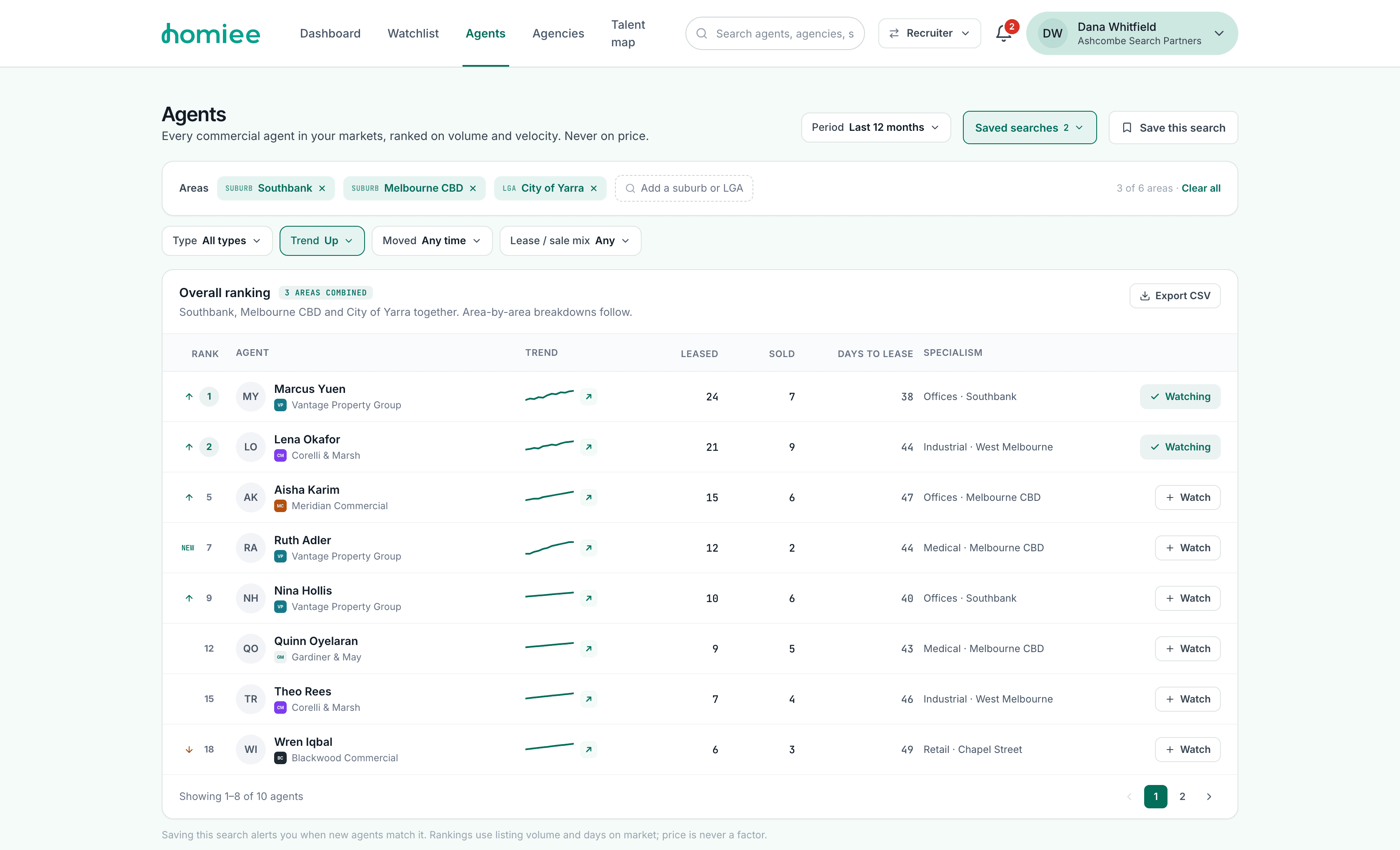Switch to the Agencies tab
The image size is (1400, 850).
pyautogui.click(x=558, y=33)
